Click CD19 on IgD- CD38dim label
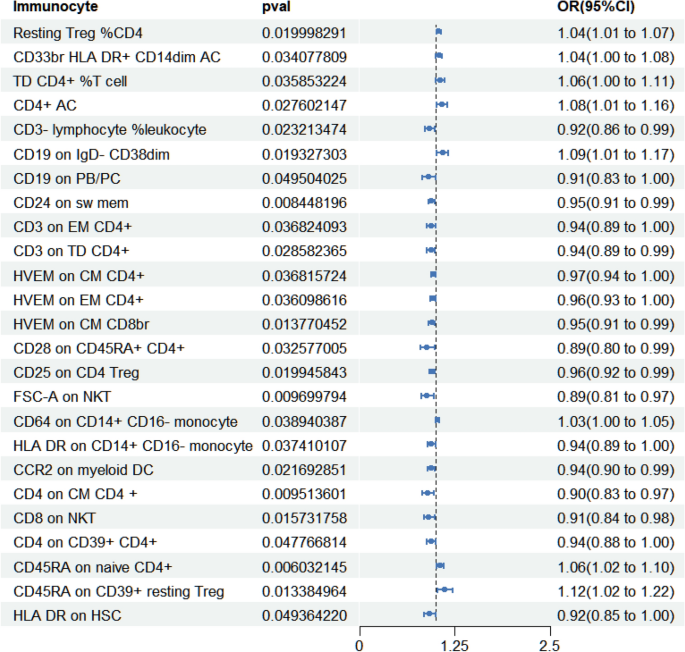 click(91, 155)
